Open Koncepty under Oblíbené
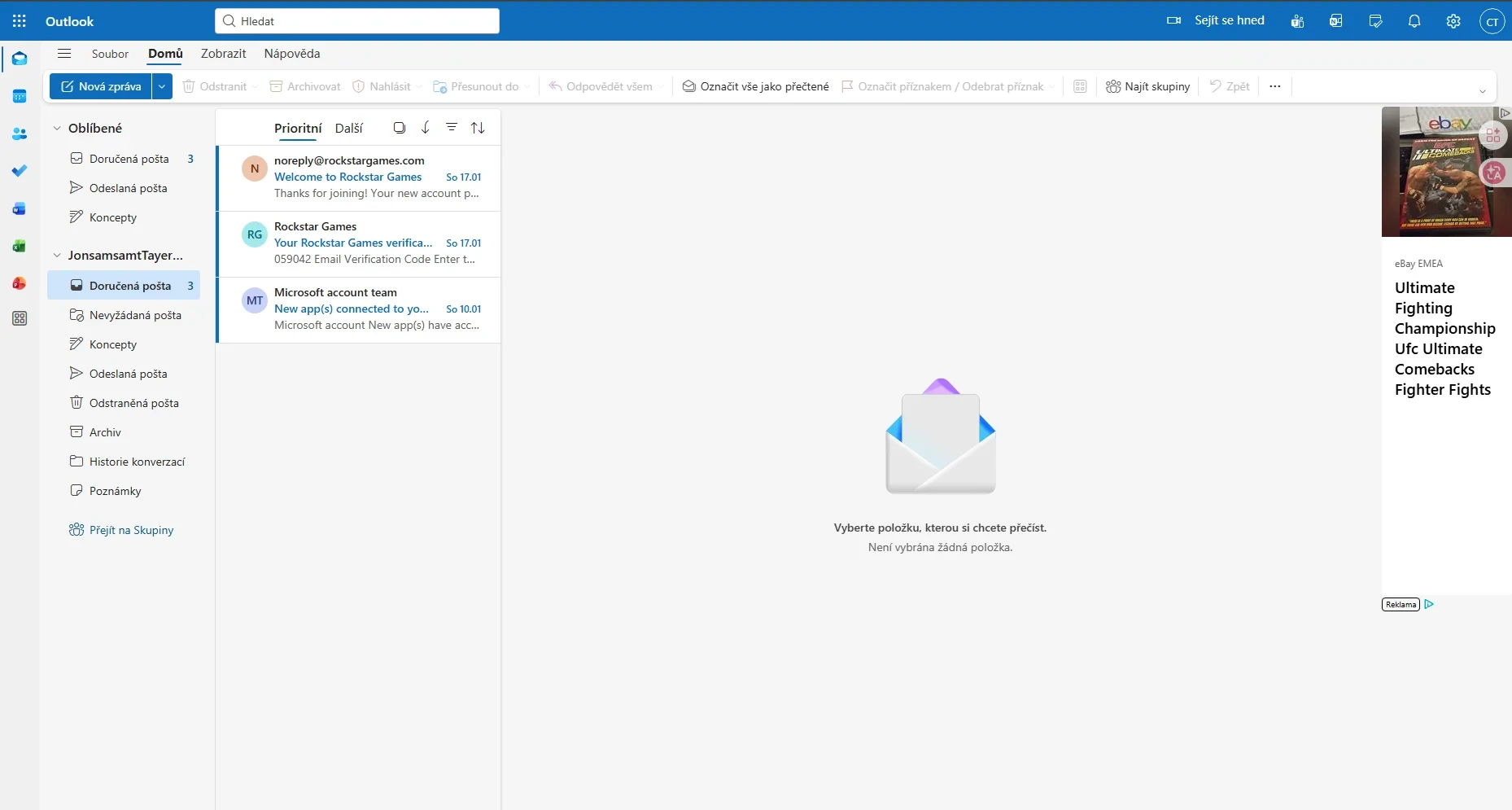The width and height of the screenshot is (1512, 810). [124, 217]
